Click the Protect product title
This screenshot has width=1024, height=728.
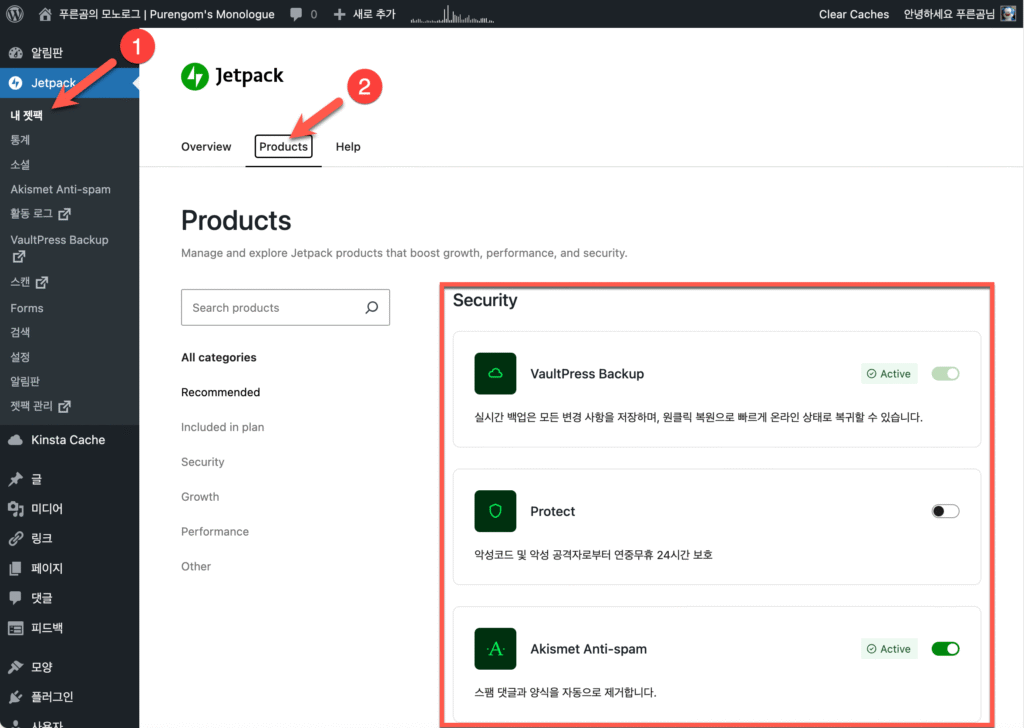(x=552, y=512)
